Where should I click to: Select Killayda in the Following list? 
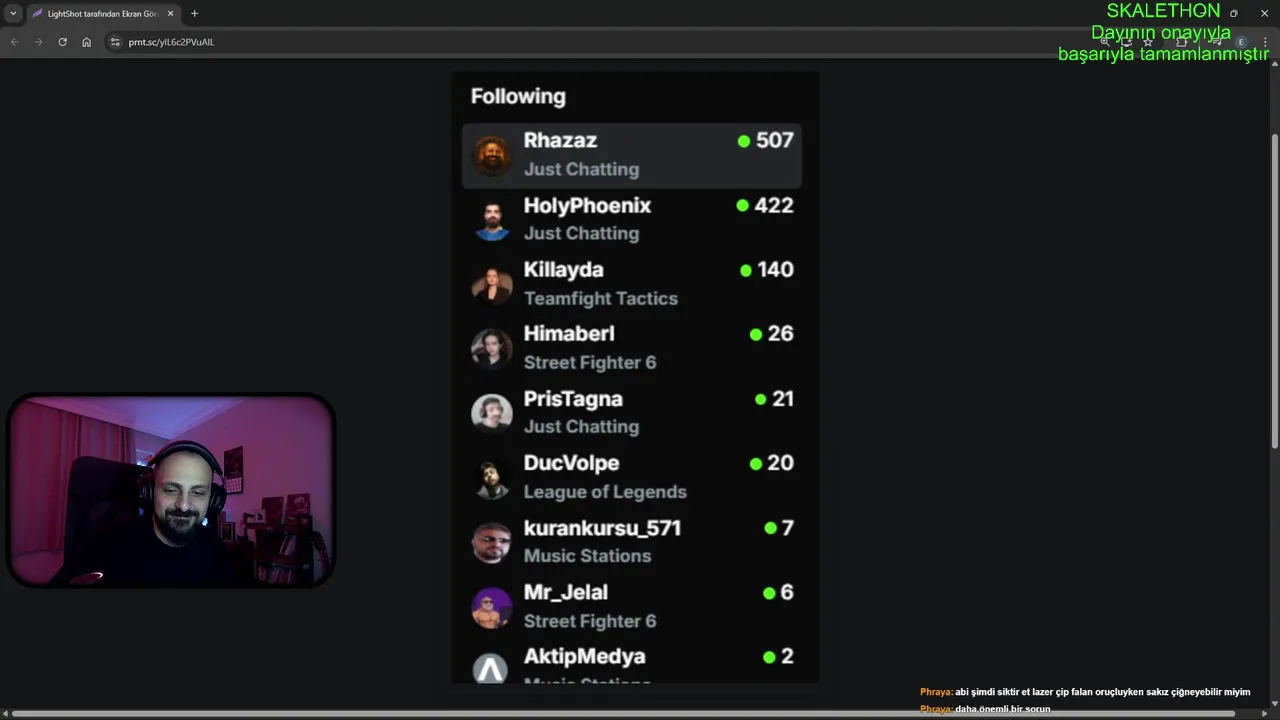click(632, 284)
